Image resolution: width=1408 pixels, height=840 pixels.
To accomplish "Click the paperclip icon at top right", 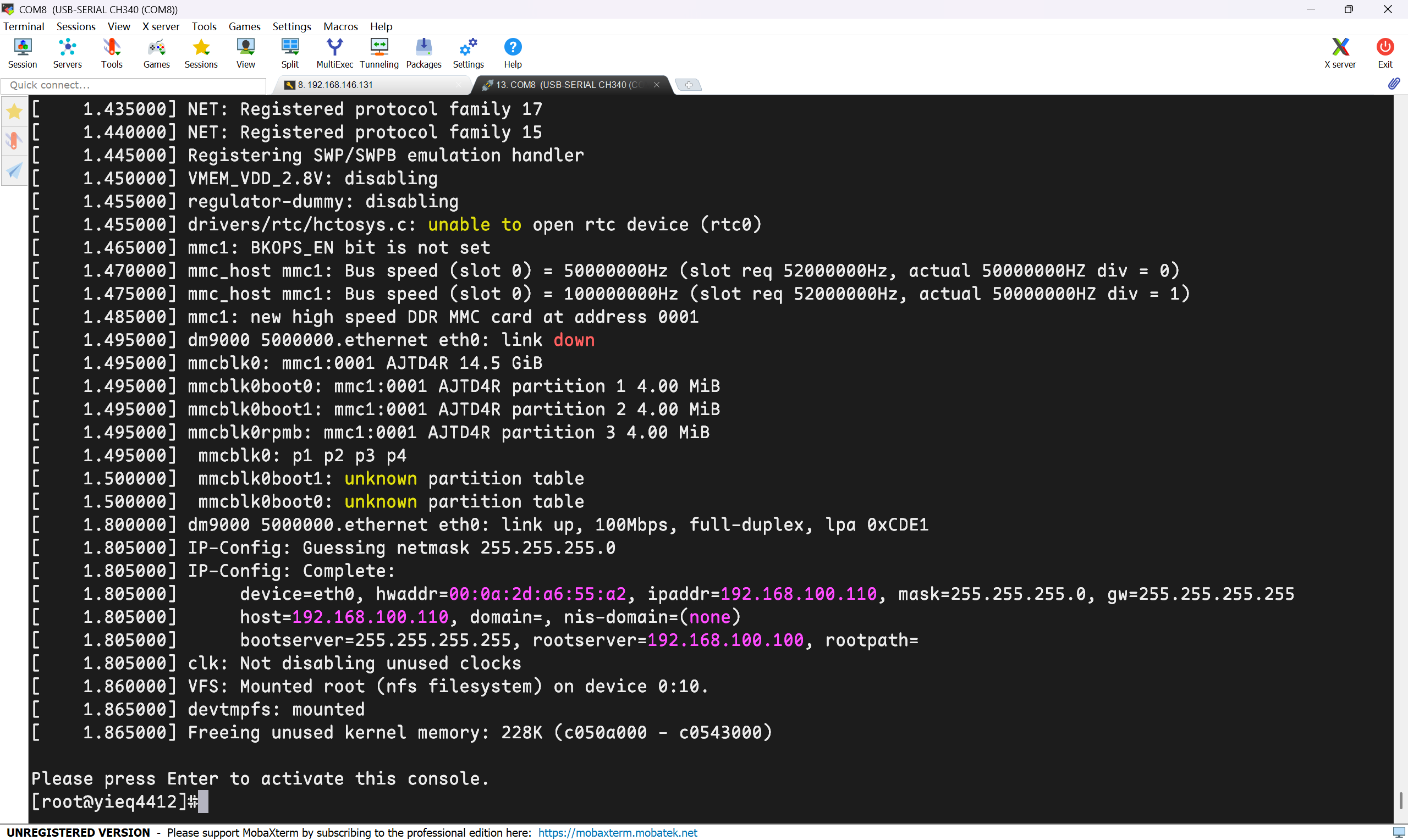I will [1393, 84].
